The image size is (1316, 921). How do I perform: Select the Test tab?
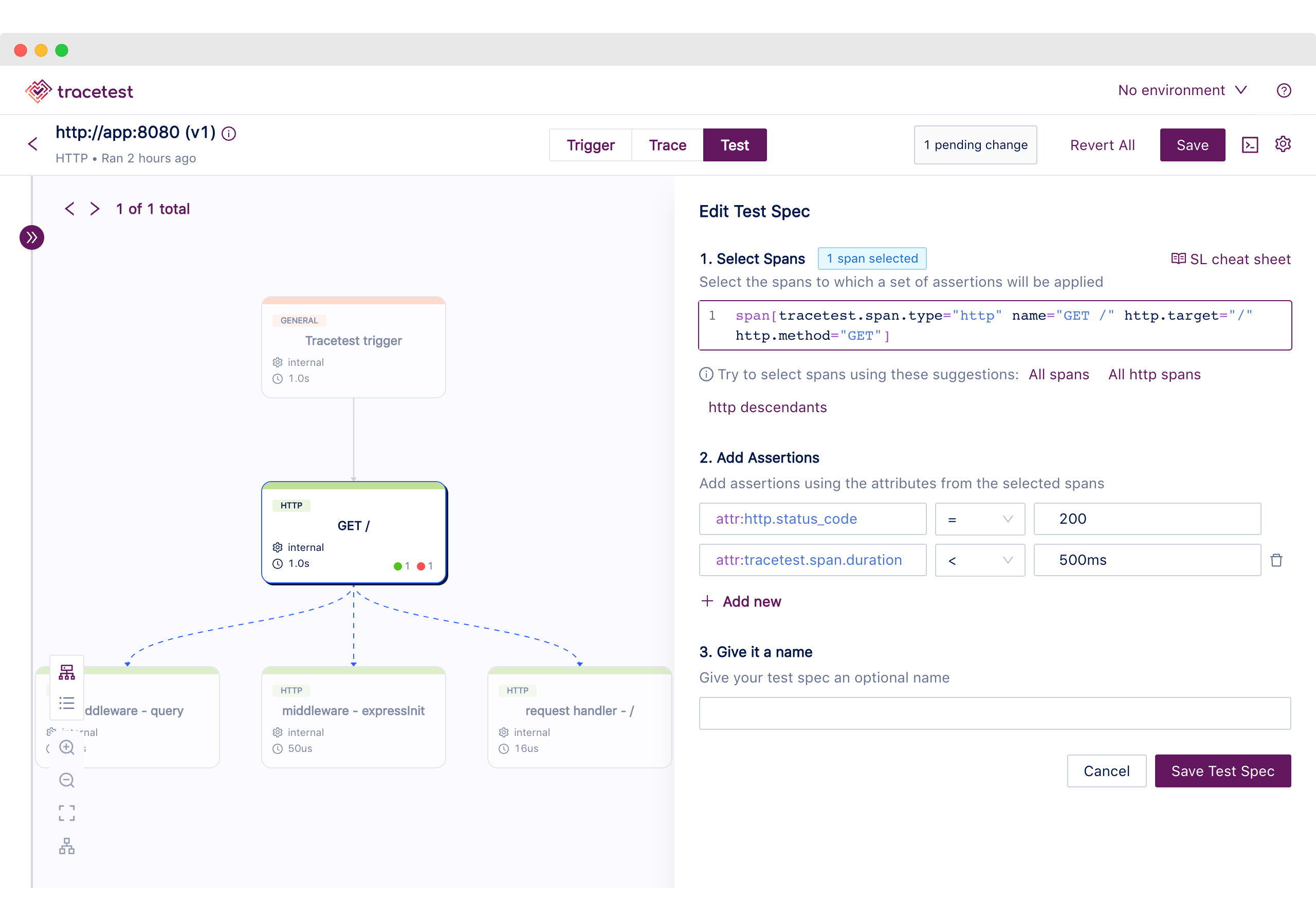click(x=735, y=145)
